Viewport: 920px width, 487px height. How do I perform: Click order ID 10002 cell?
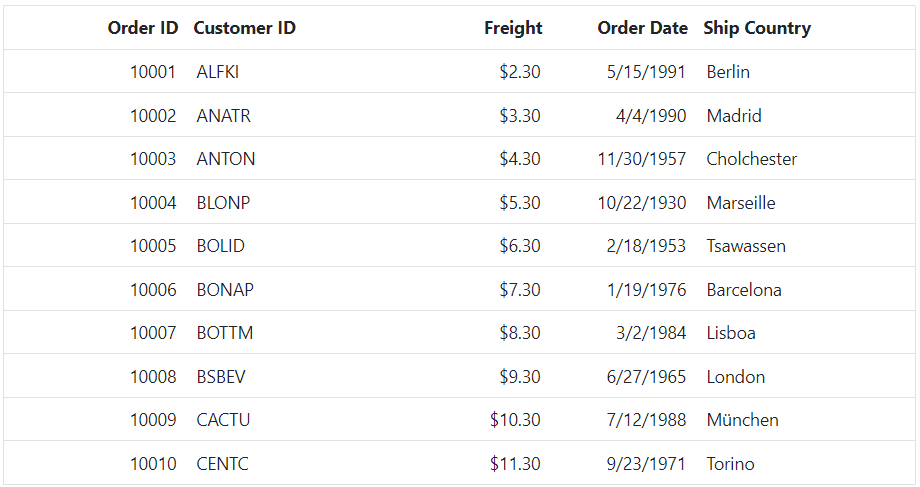[x=153, y=116]
